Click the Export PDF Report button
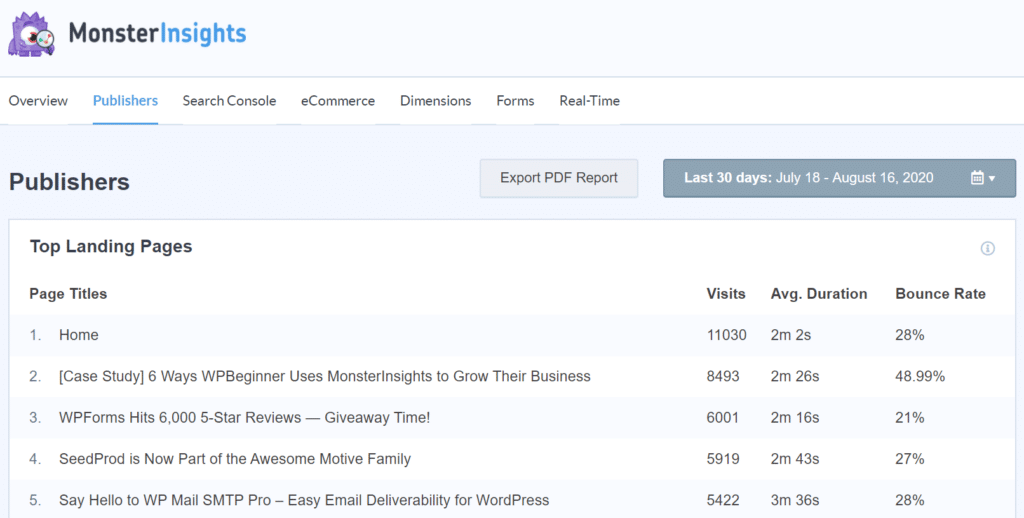 pos(559,178)
